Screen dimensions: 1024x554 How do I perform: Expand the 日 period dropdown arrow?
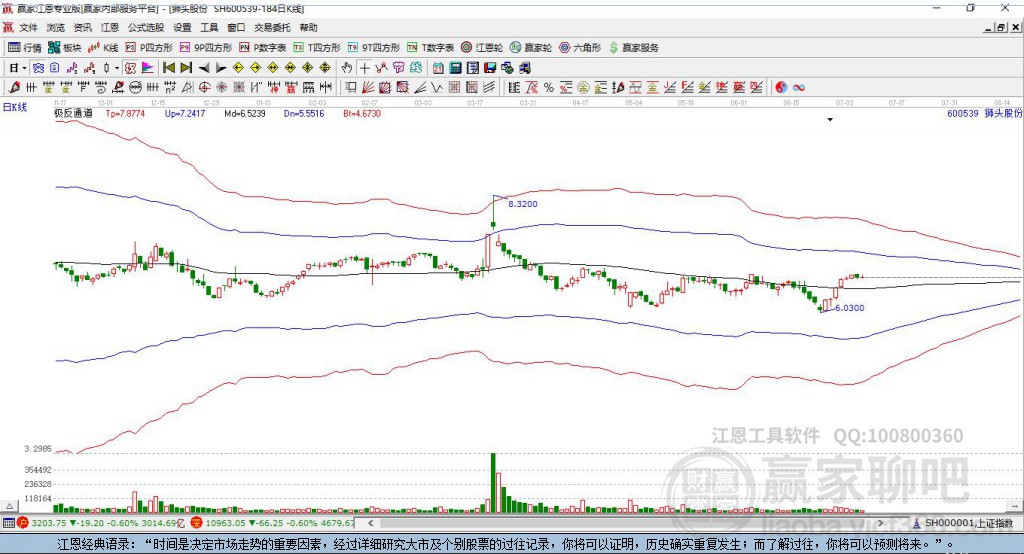point(24,68)
